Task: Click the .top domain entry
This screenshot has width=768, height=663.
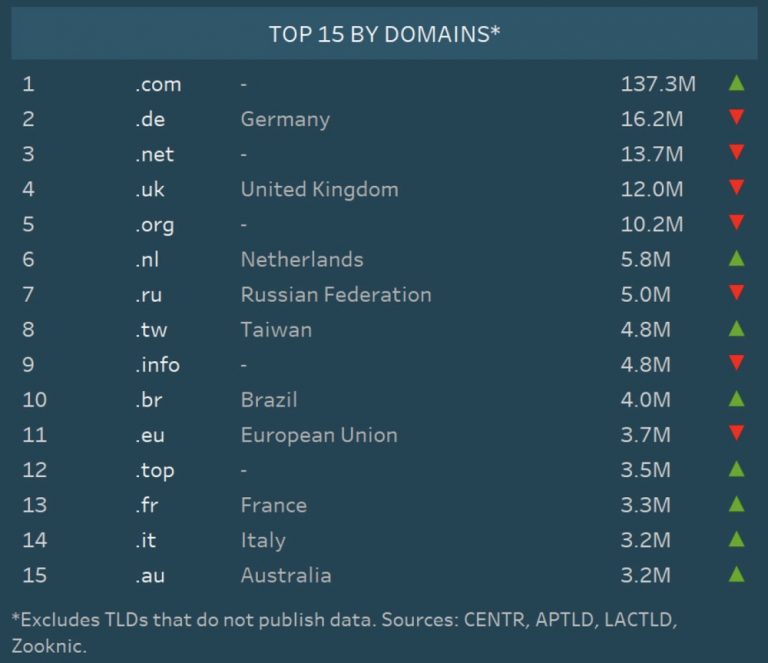Action: click(154, 470)
